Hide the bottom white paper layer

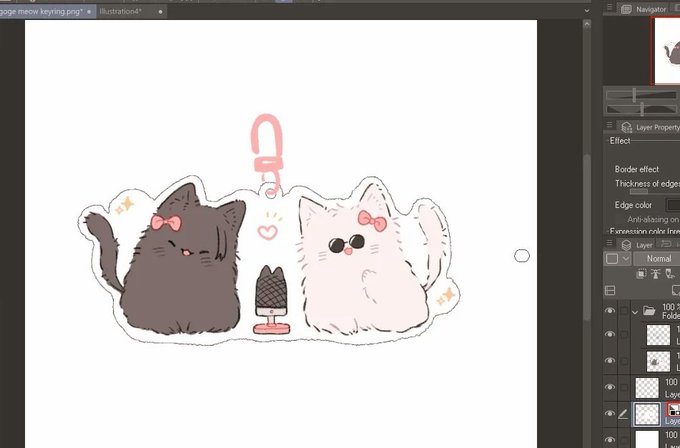click(610, 439)
